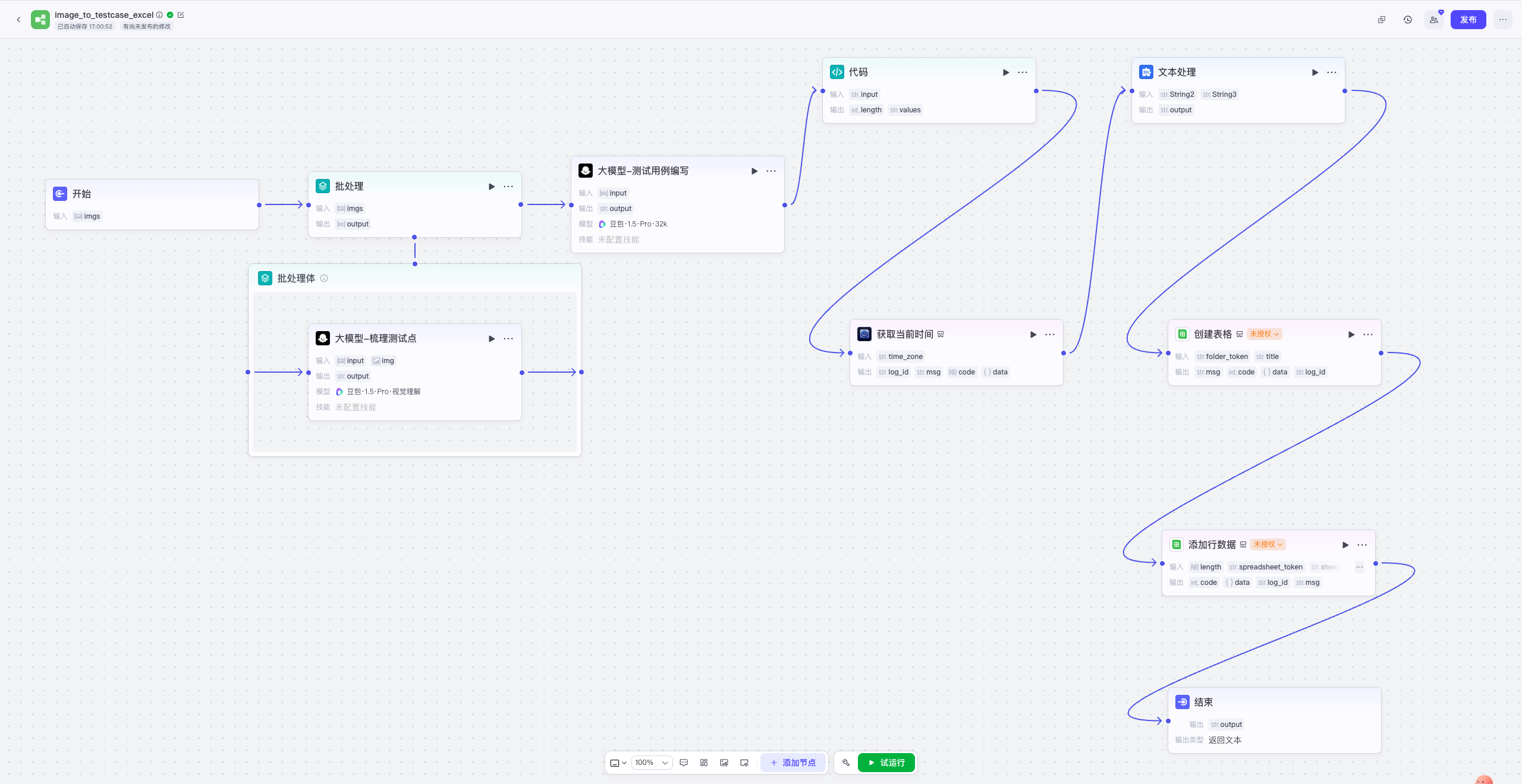Screen dimensions: 1522x784
Task: Open the version history clock icon
Action: [1407, 20]
